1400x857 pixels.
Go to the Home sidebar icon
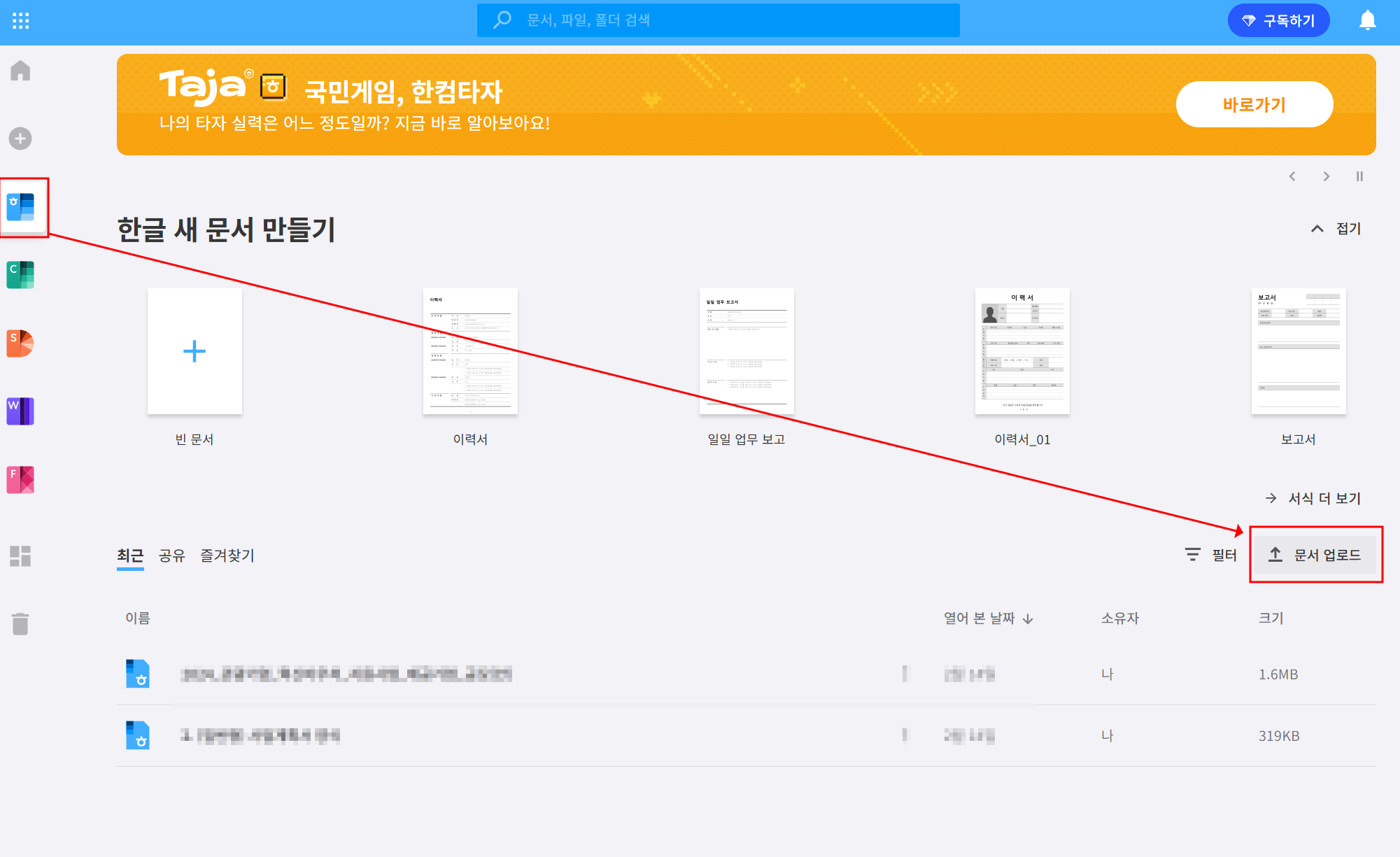pos(20,71)
